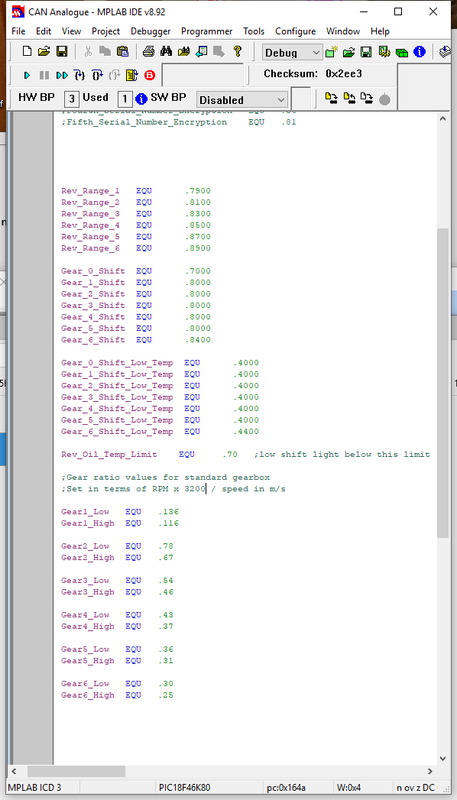Click the HW BP count box showing 3
The width and height of the screenshot is (457, 800).
[x=71, y=99]
